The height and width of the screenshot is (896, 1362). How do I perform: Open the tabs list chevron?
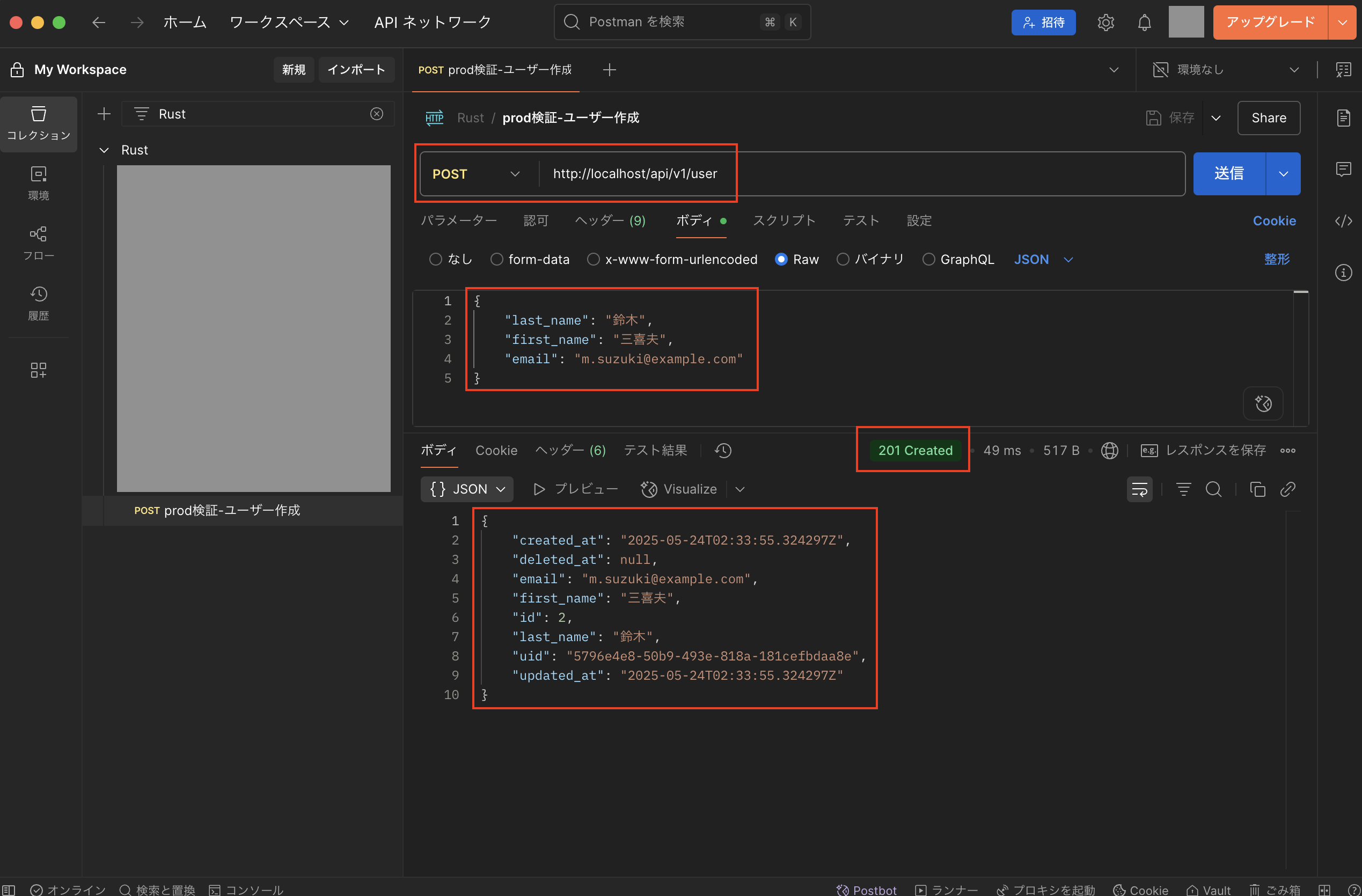click(x=1114, y=70)
